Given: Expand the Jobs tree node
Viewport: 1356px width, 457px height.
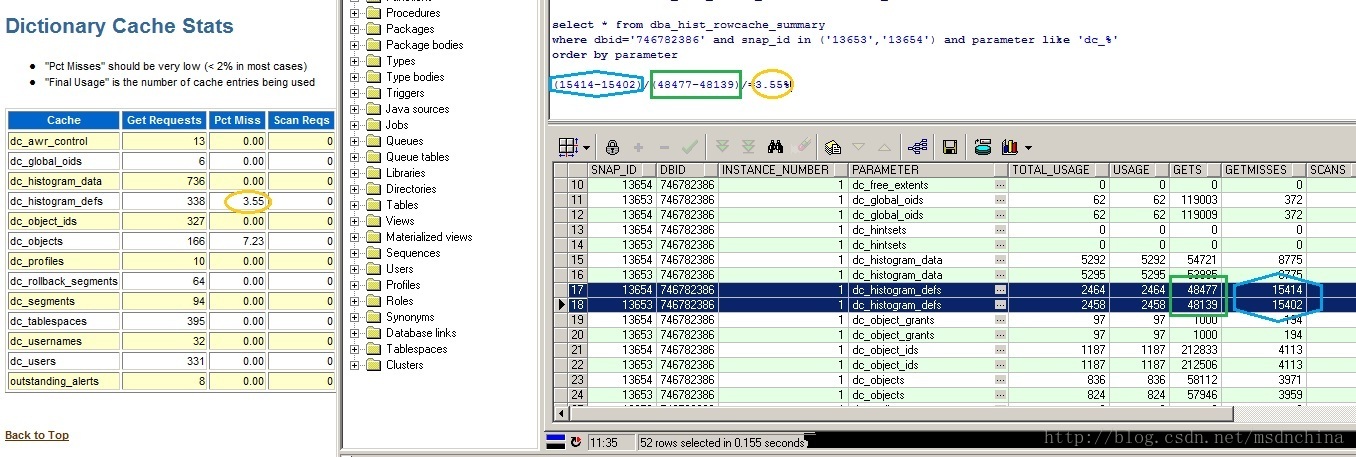Looking at the screenshot, I should pyautogui.click(x=354, y=125).
